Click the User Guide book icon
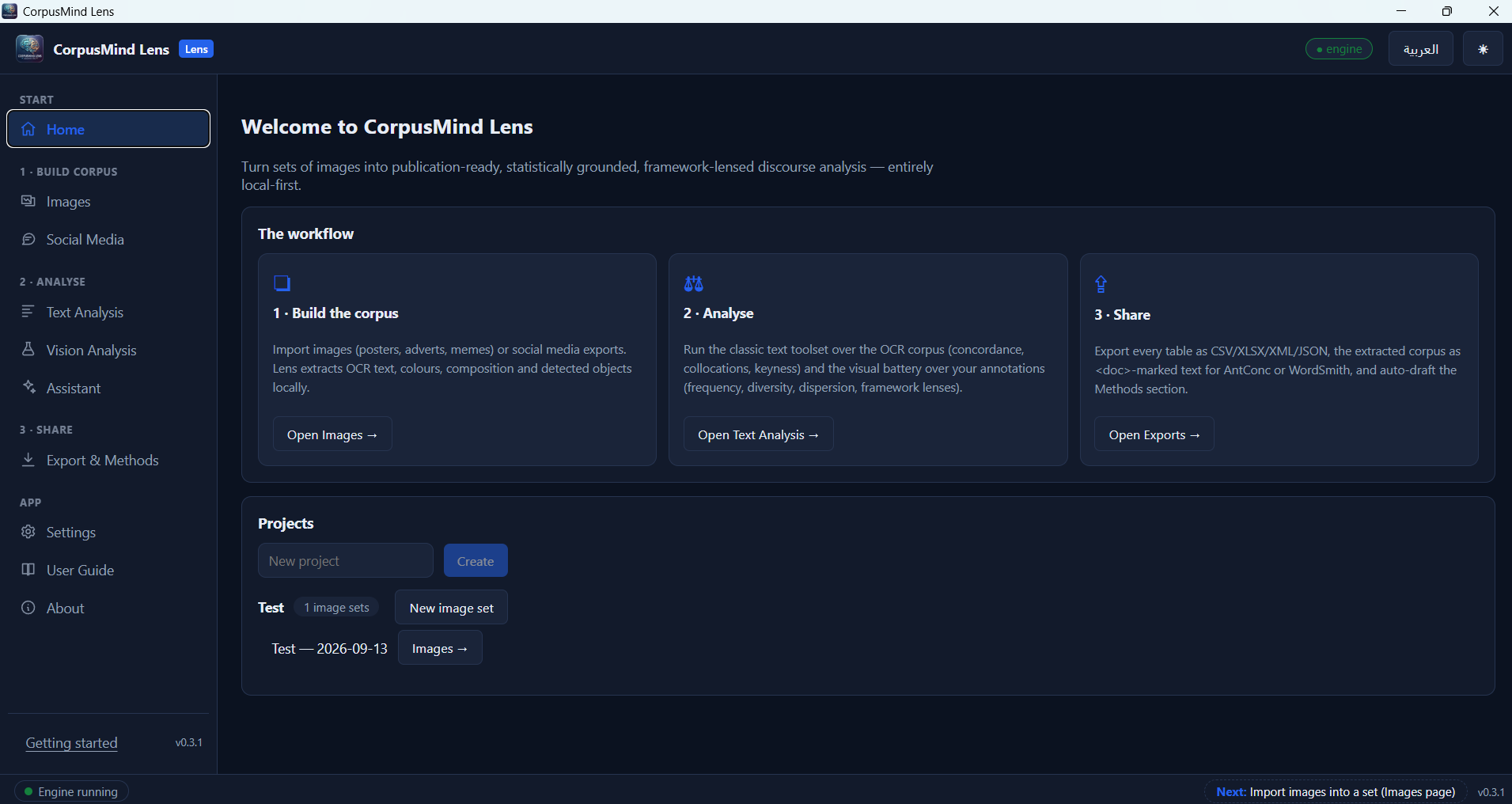The width and height of the screenshot is (1512, 804). click(28, 570)
